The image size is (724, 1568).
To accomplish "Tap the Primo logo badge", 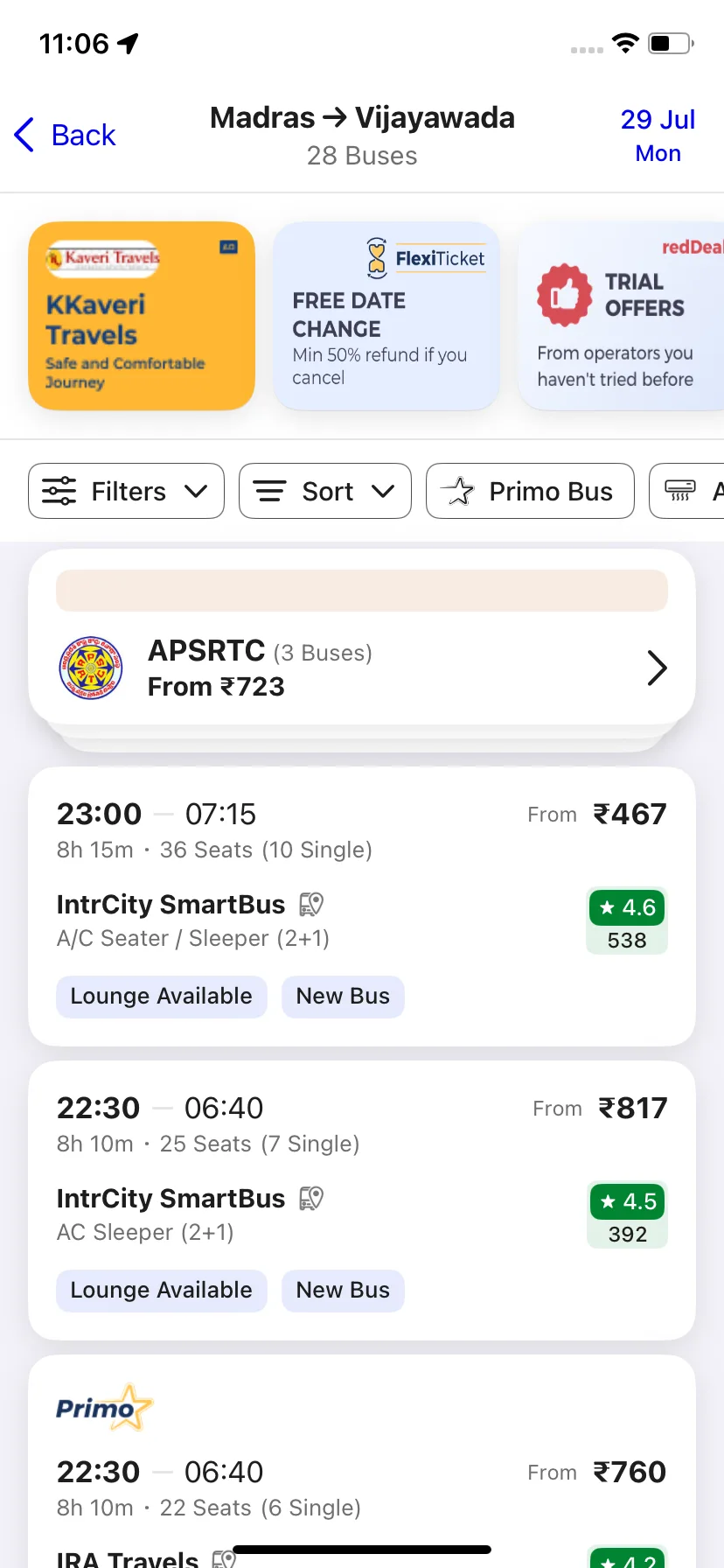I will (x=104, y=1407).
